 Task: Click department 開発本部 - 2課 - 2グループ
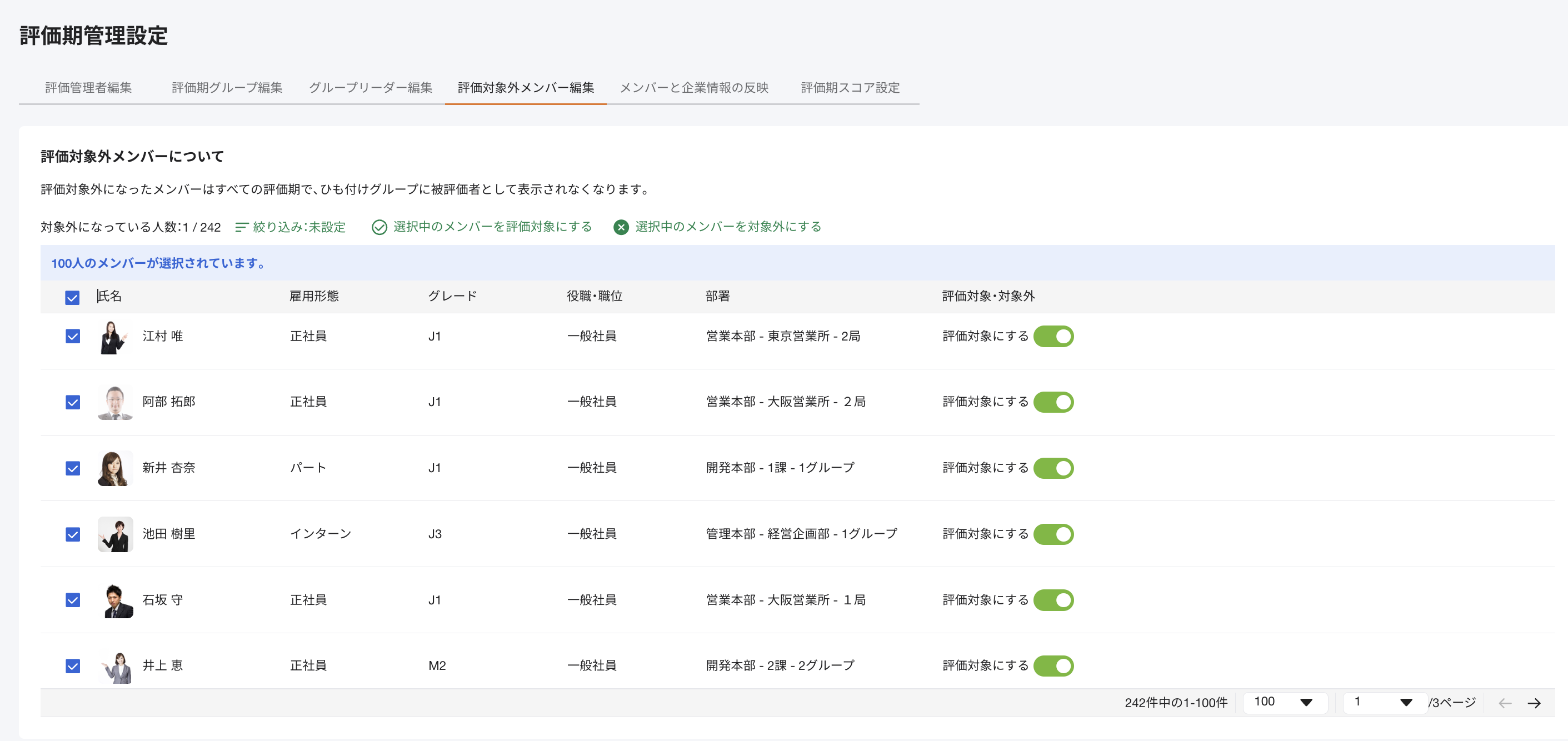tap(780, 666)
